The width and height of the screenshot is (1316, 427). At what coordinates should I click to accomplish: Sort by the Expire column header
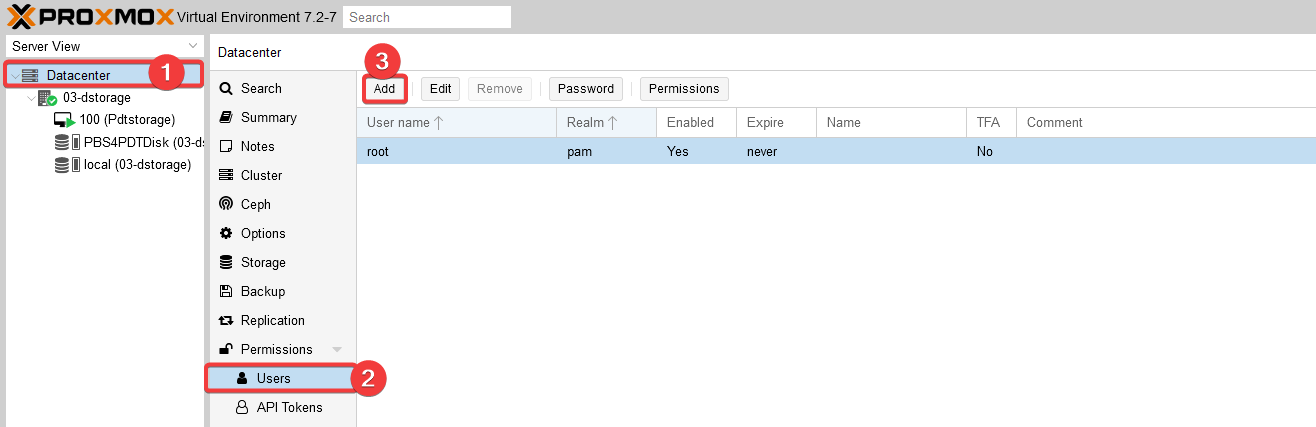pyautogui.click(x=777, y=123)
